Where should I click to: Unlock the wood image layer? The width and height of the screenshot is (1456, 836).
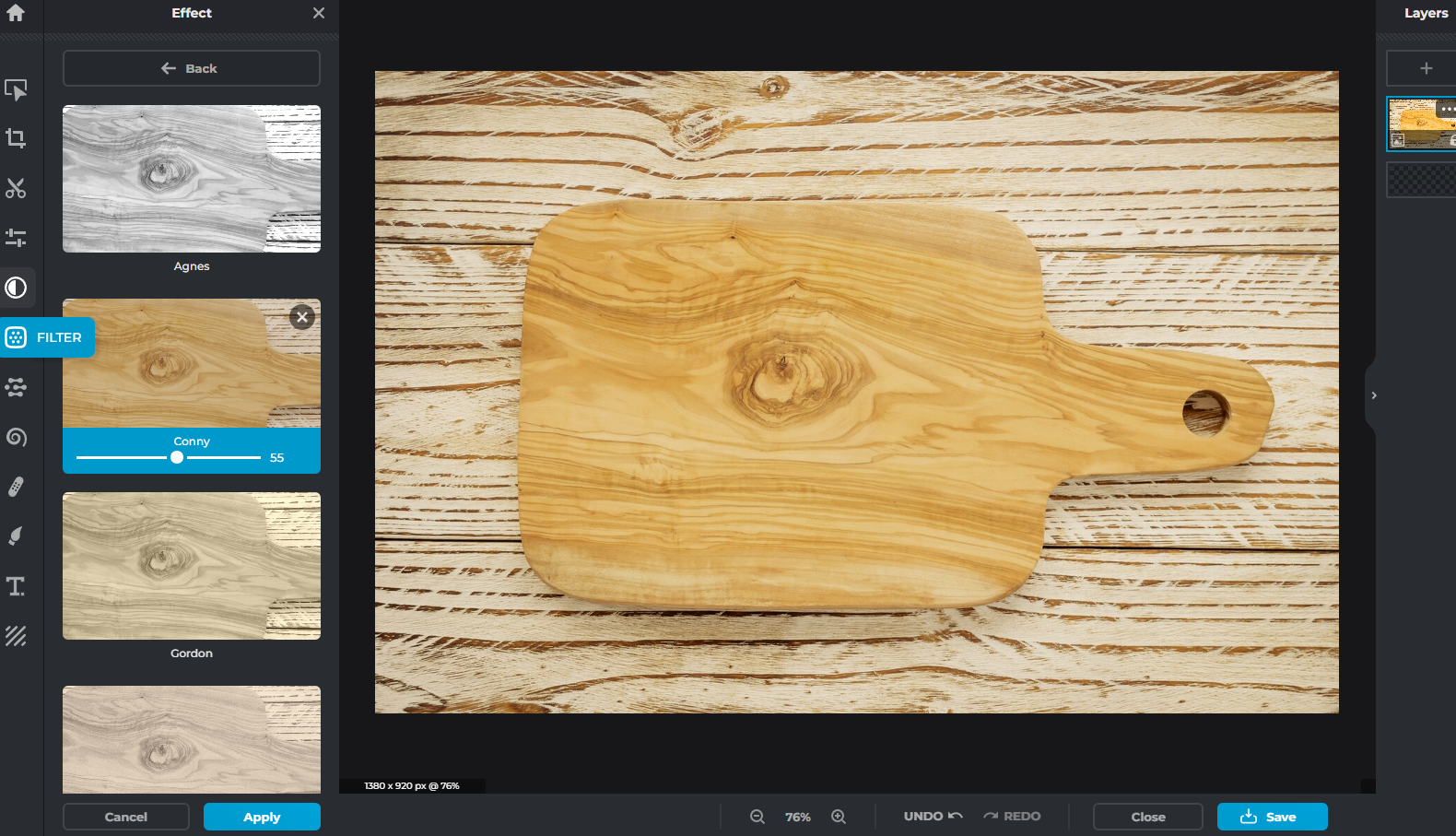(x=1450, y=140)
